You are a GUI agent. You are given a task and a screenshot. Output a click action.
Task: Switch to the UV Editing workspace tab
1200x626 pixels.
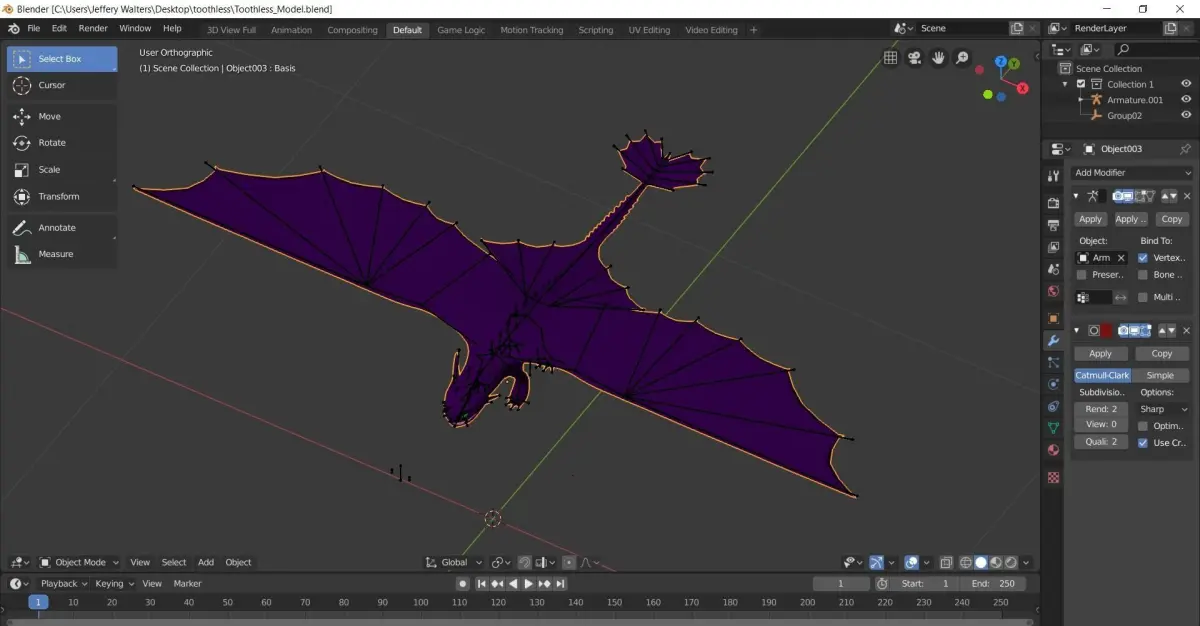649,30
